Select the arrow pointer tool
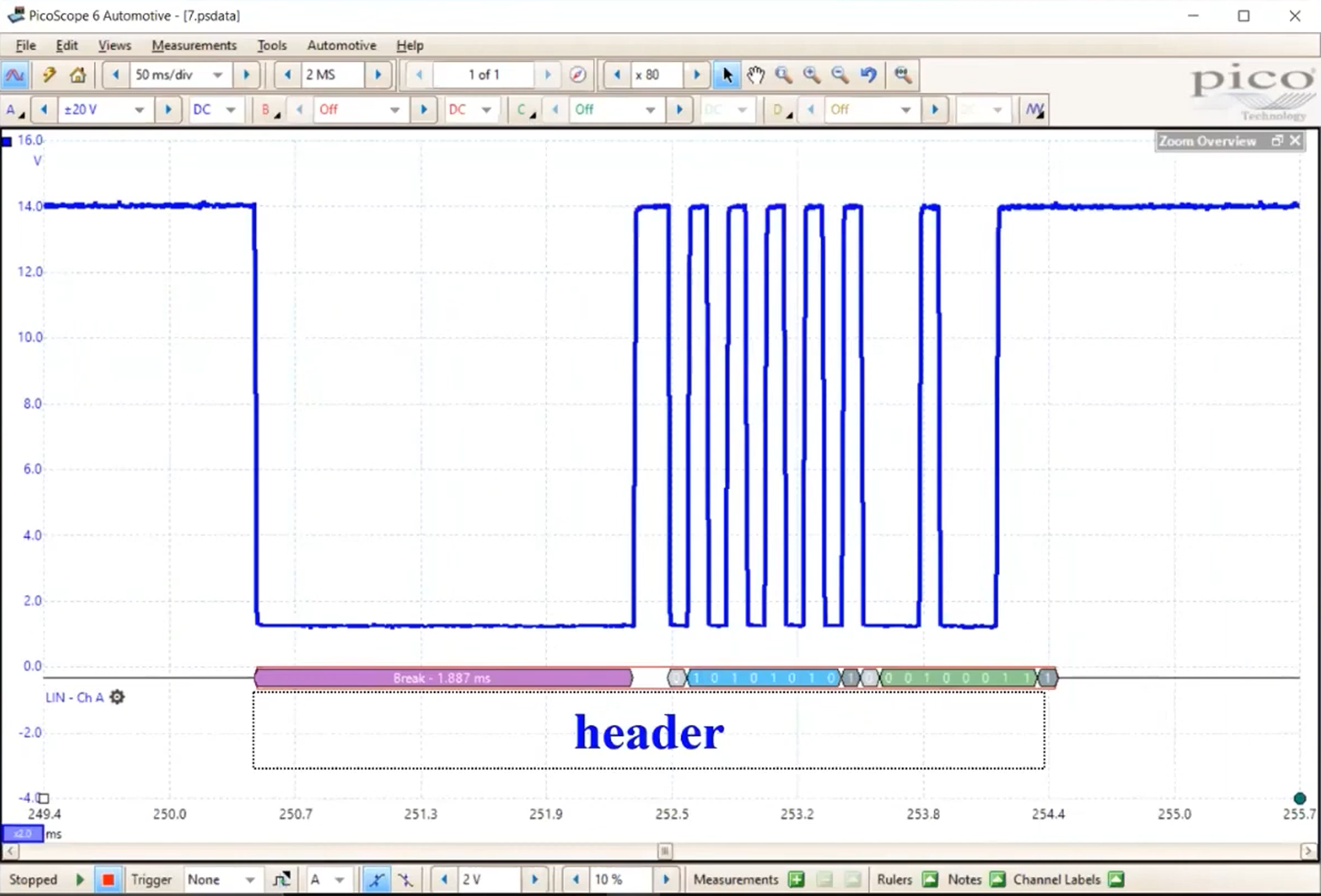This screenshot has height=896, width=1321. [x=727, y=75]
